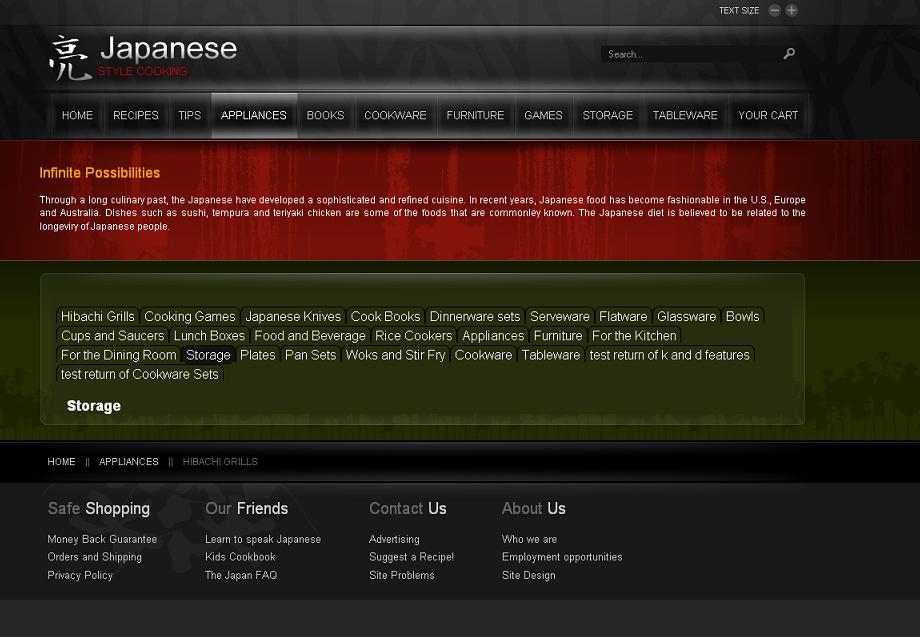Screen dimensions: 920x638
Task: Open Learn to speak Japanese link
Action: 263,539
